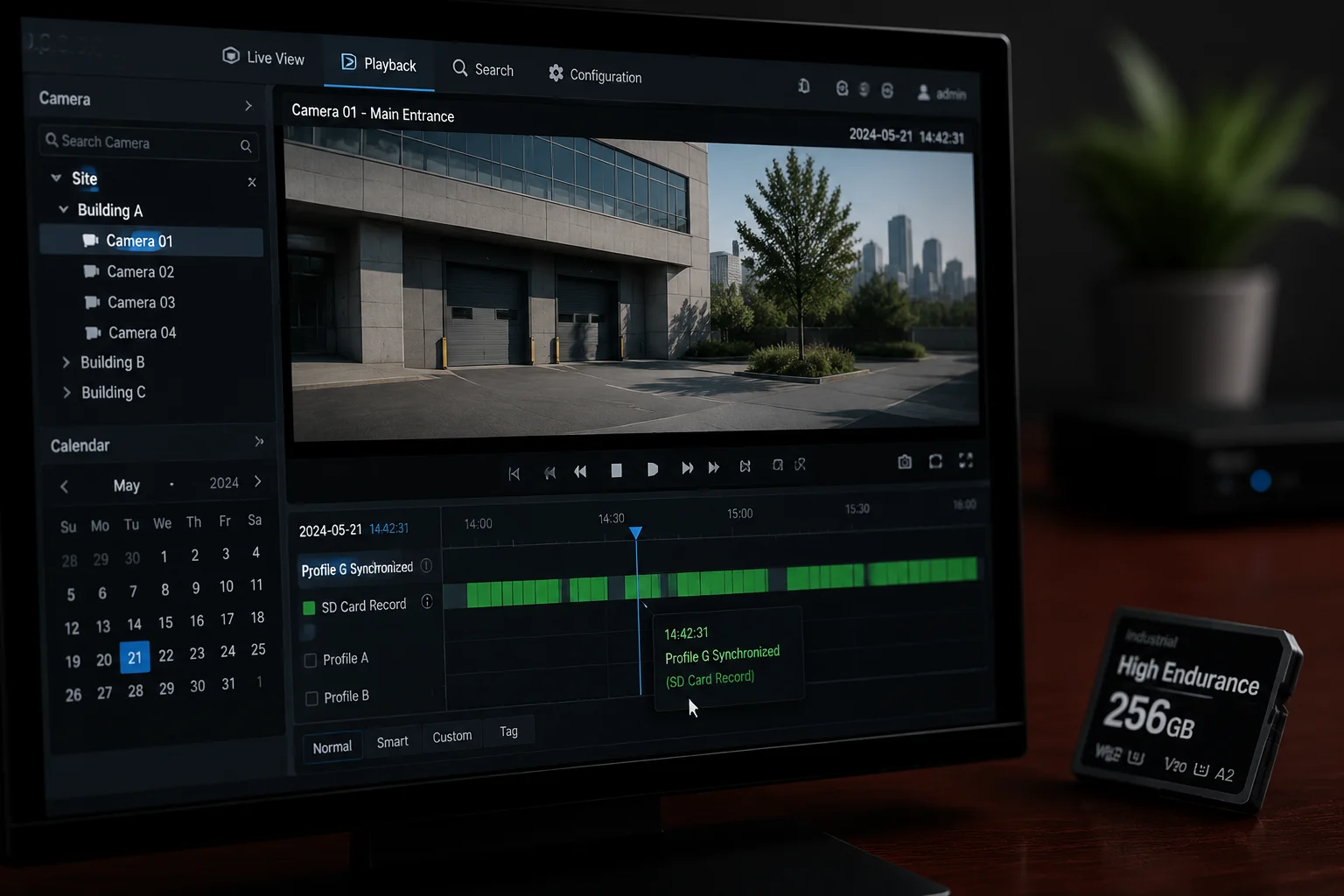Viewport: 1344px width, 896px height.
Task: Open info icon beside SD Card Record
Action: (427, 601)
